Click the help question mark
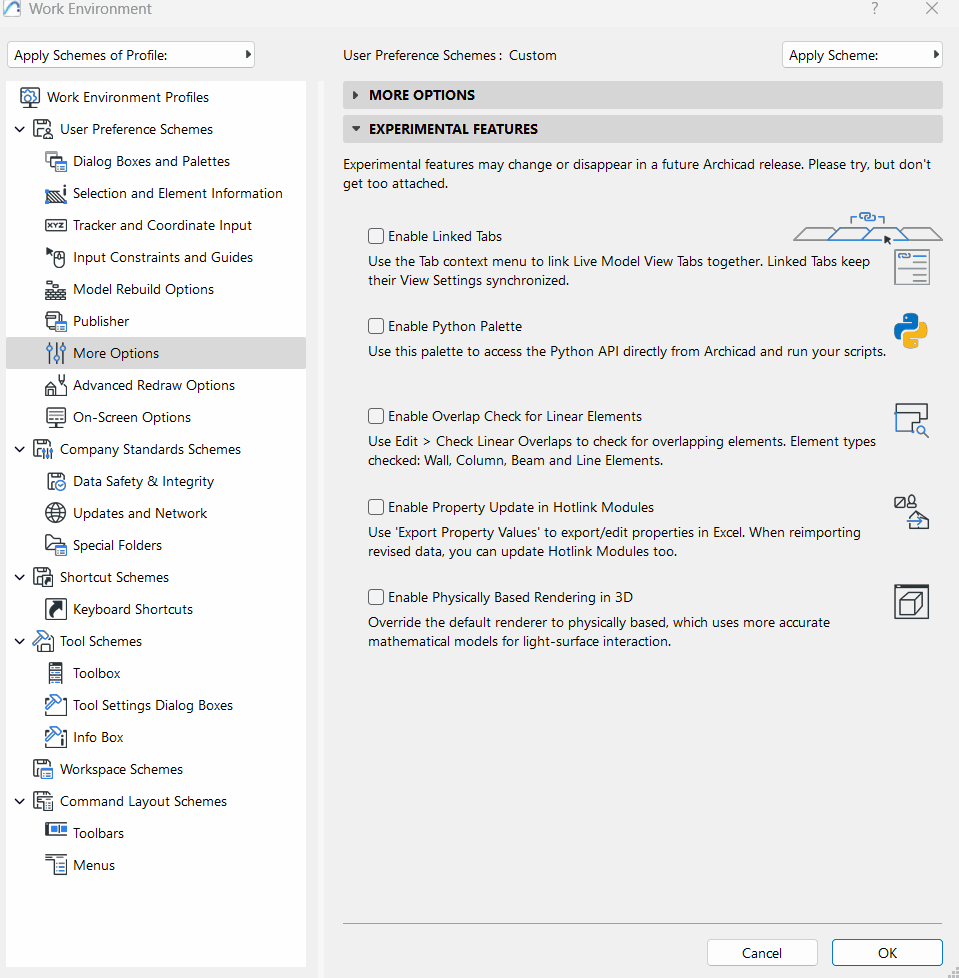The width and height of the screenshot is (959, 978). click(875, 9)
